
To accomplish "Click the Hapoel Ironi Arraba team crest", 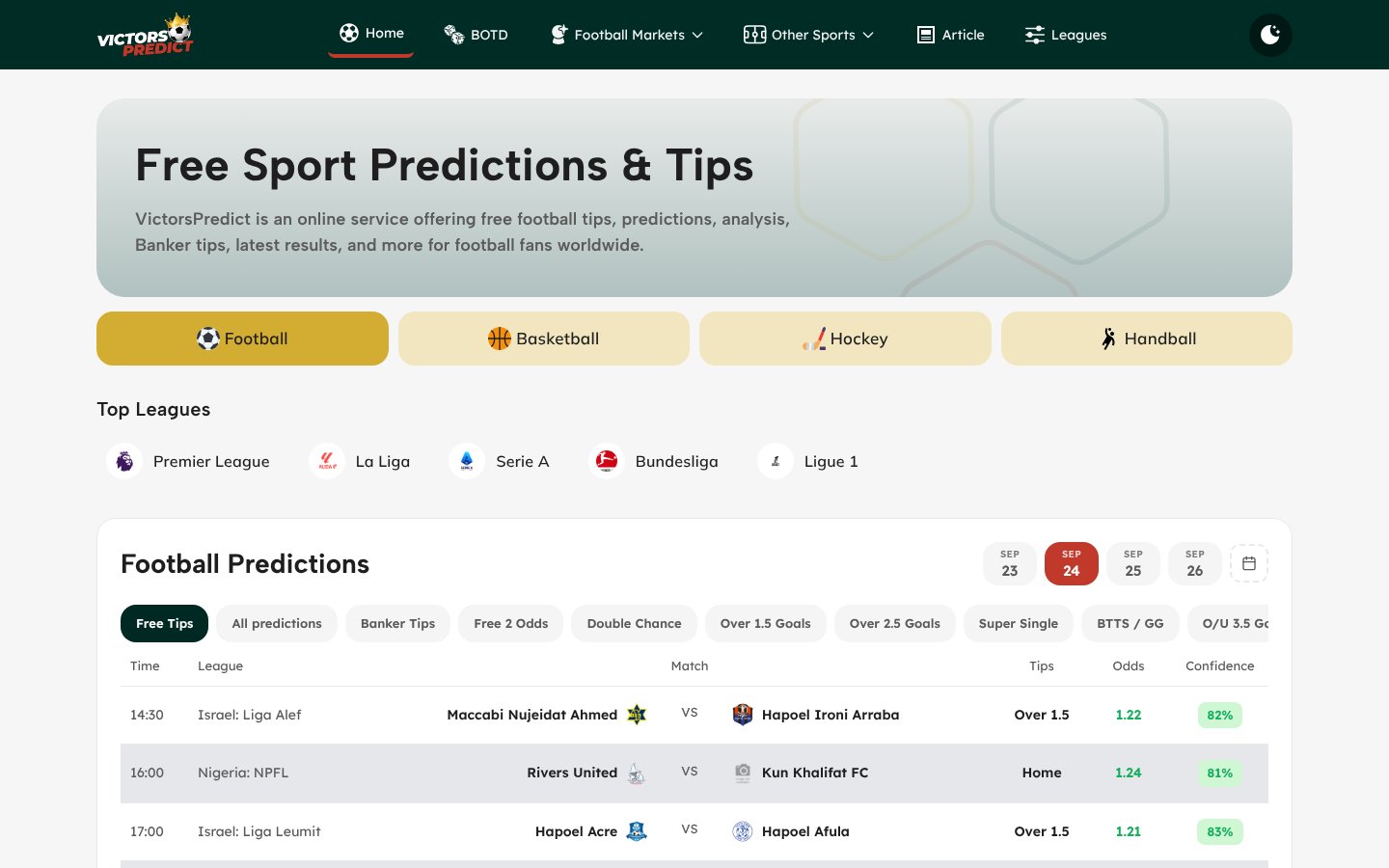I will (x=743, y=715).
